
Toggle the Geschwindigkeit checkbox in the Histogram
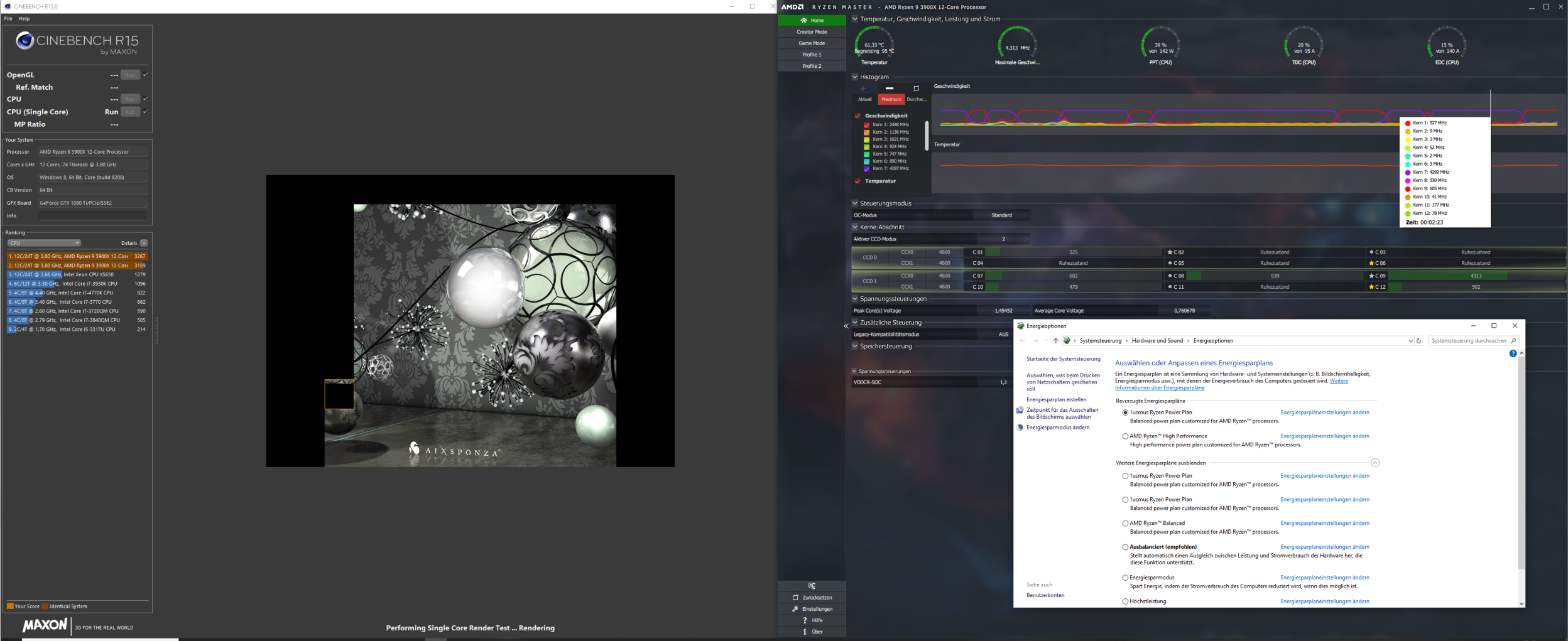coord(857,116)
